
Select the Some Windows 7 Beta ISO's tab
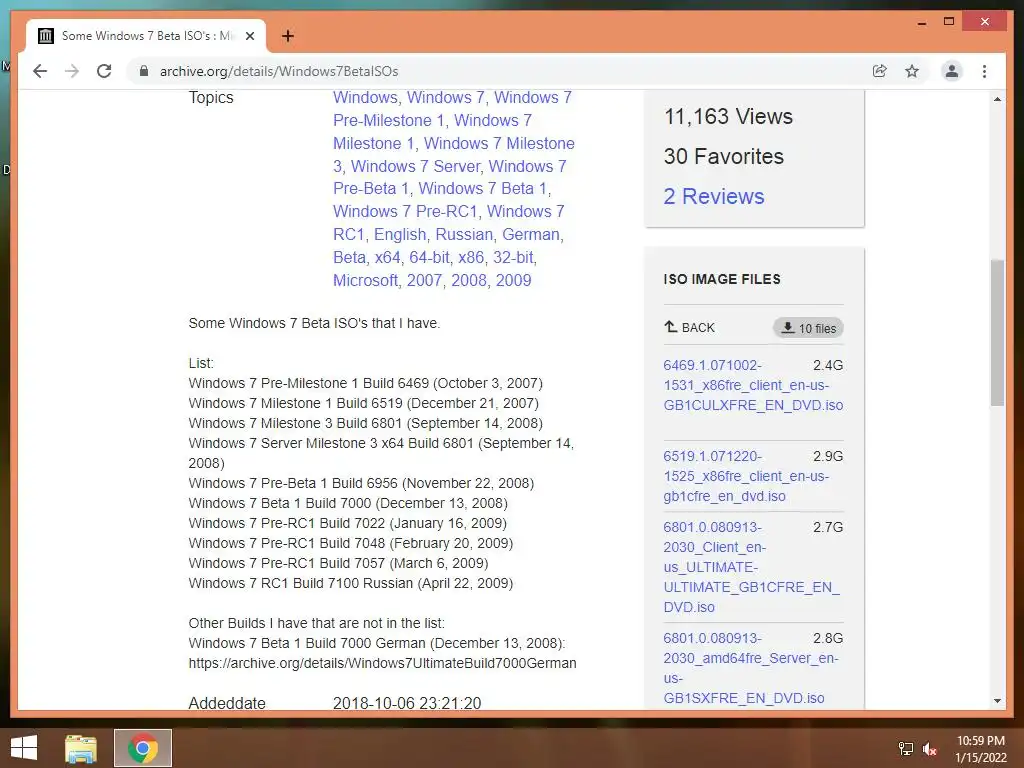[x=146, y=36]
